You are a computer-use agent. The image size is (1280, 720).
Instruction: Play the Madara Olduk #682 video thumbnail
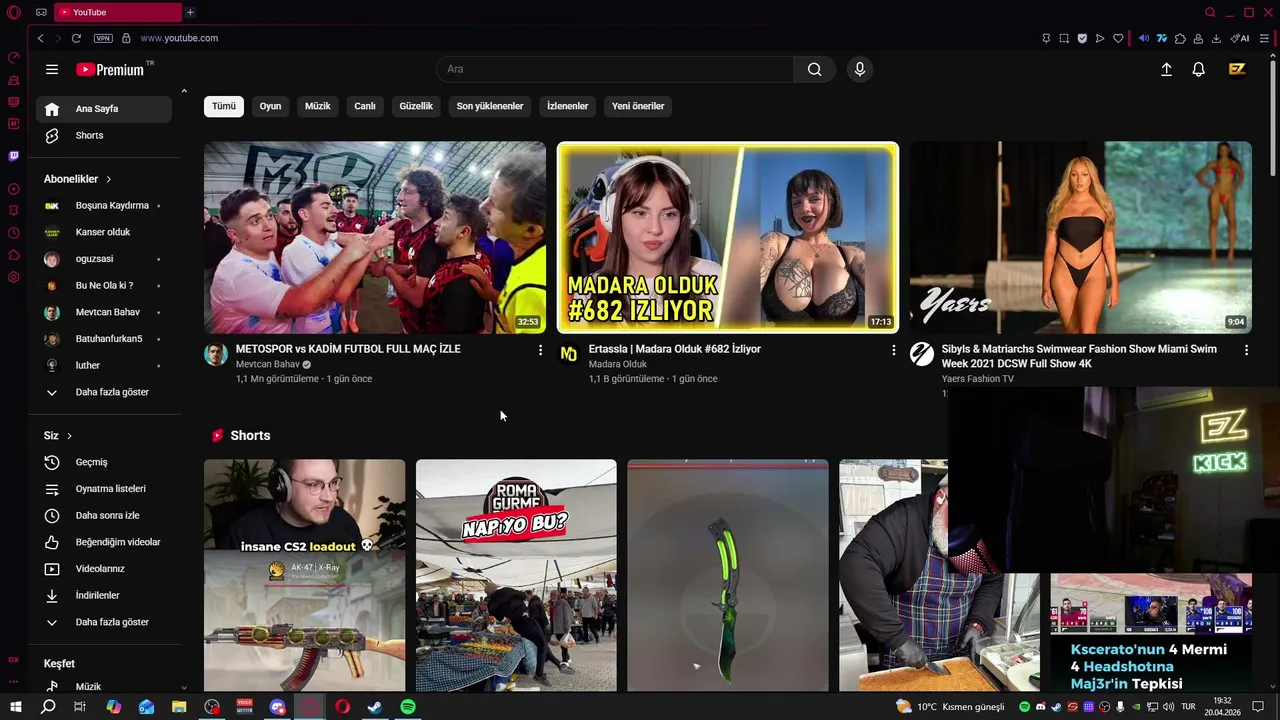(x=728, y=237)
